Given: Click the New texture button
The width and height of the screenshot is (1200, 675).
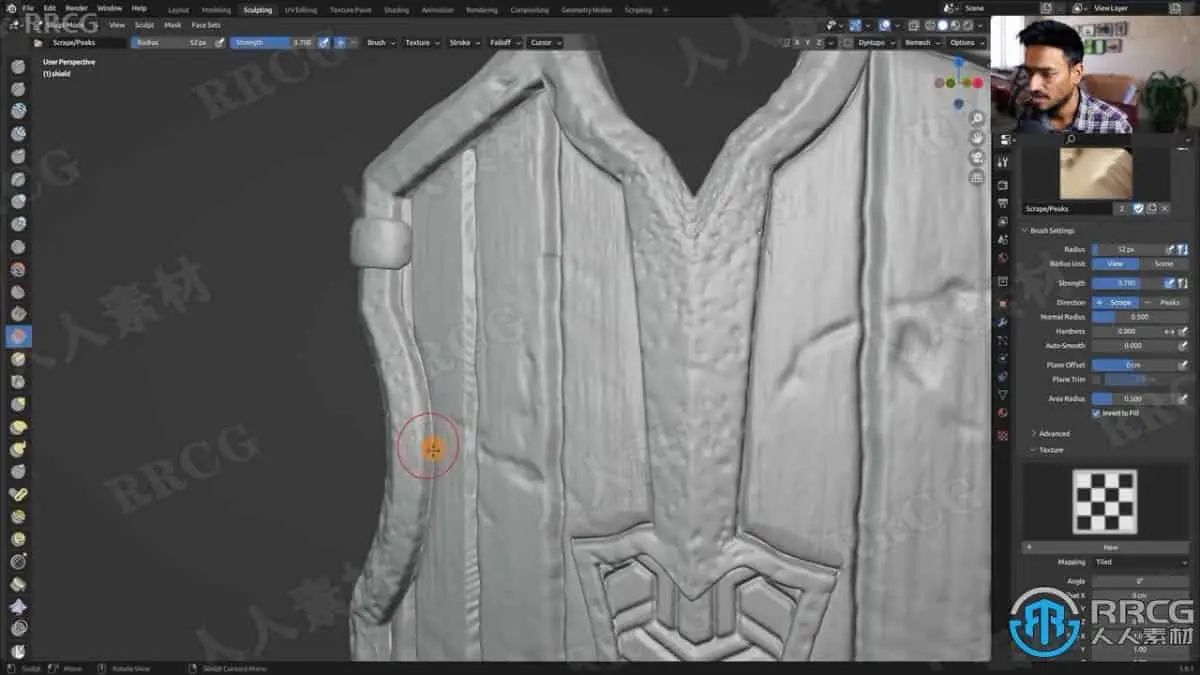Looking at the screenshot, I should click(x=1110, y=547).
